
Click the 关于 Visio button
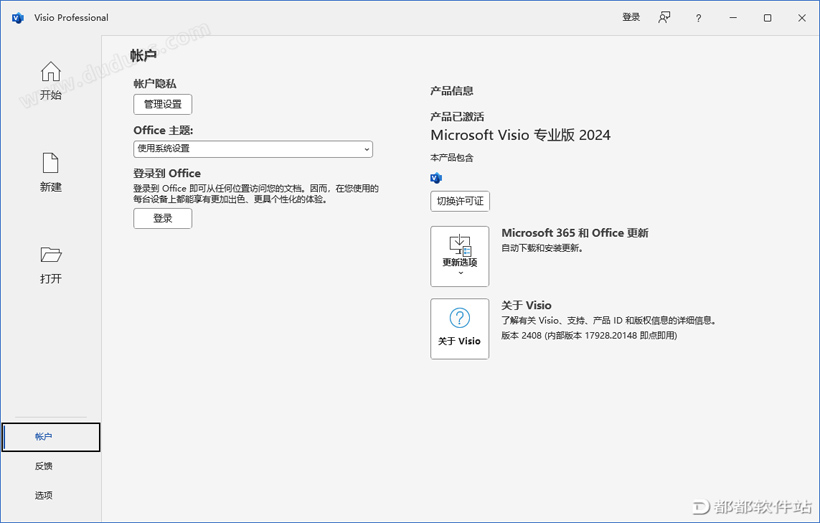tap(460, 328)
